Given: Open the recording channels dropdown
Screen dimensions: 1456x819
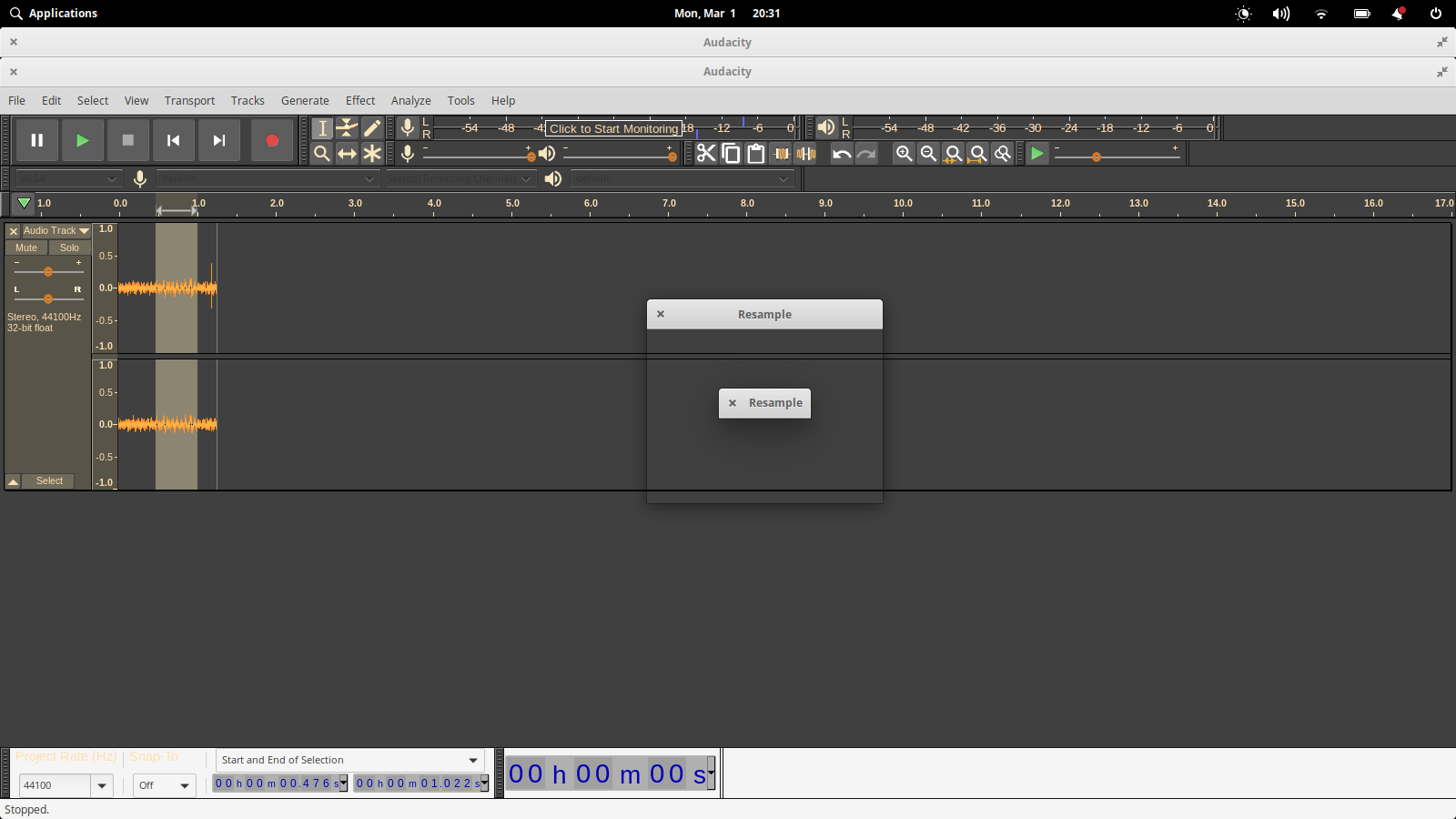Looking at the screenshot, I should pyautogui.click(x=460, y=178).
